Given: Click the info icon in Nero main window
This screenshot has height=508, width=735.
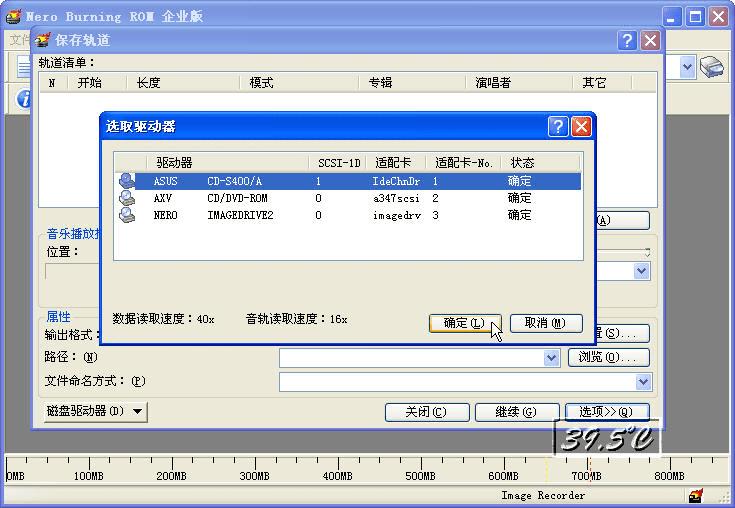Looking at the screenshot, I should 22,99.
